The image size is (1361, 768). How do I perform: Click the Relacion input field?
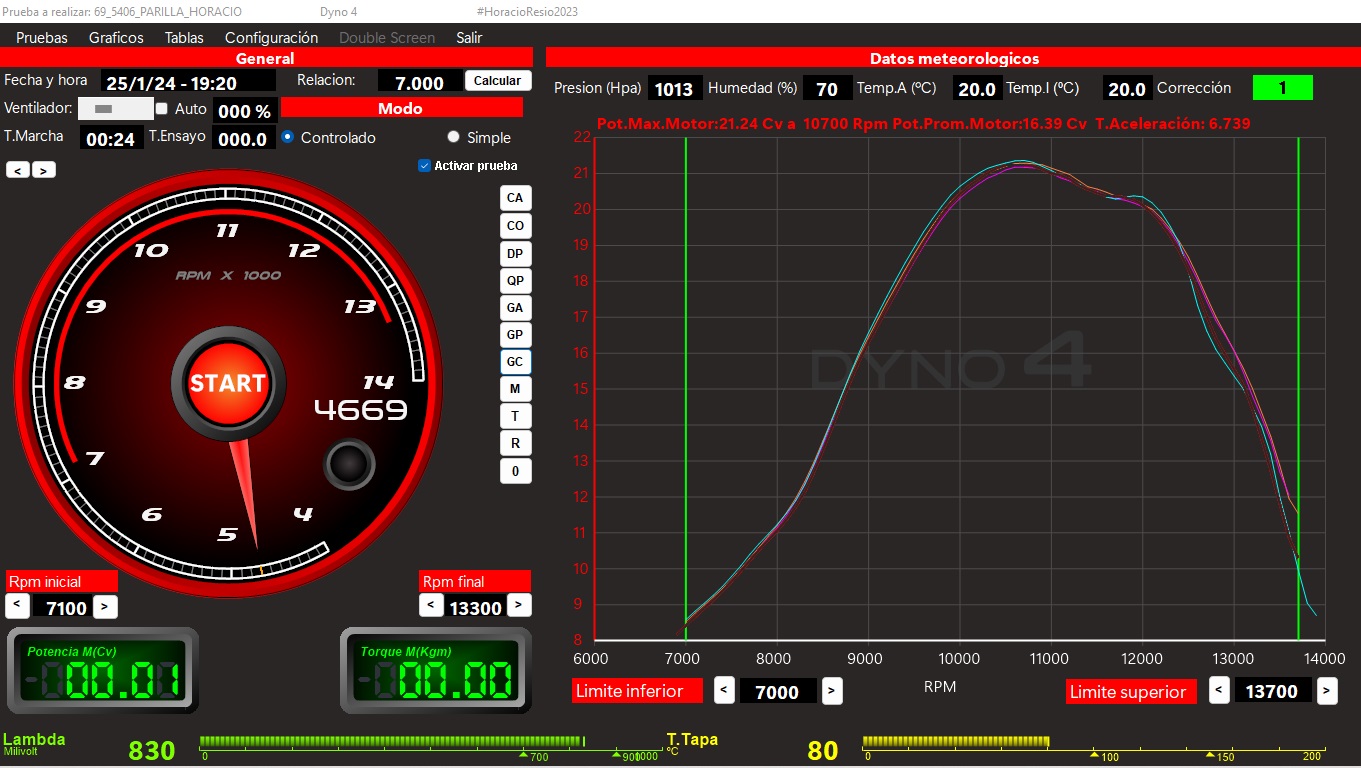tap(420, 82)
